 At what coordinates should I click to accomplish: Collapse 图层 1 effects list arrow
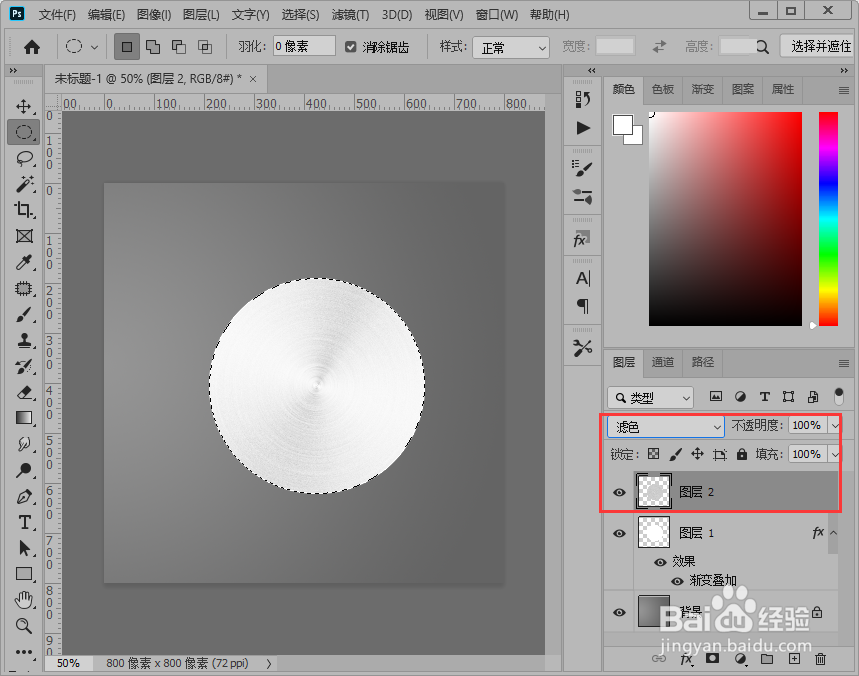[833, 532]
